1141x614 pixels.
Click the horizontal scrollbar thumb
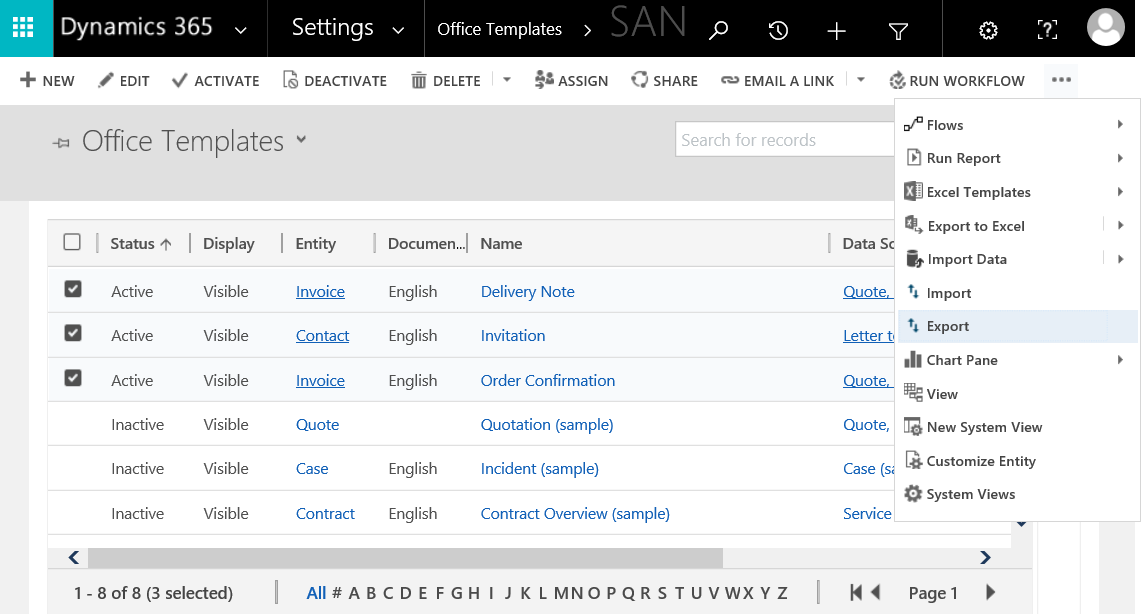click(x=405, y=557)
